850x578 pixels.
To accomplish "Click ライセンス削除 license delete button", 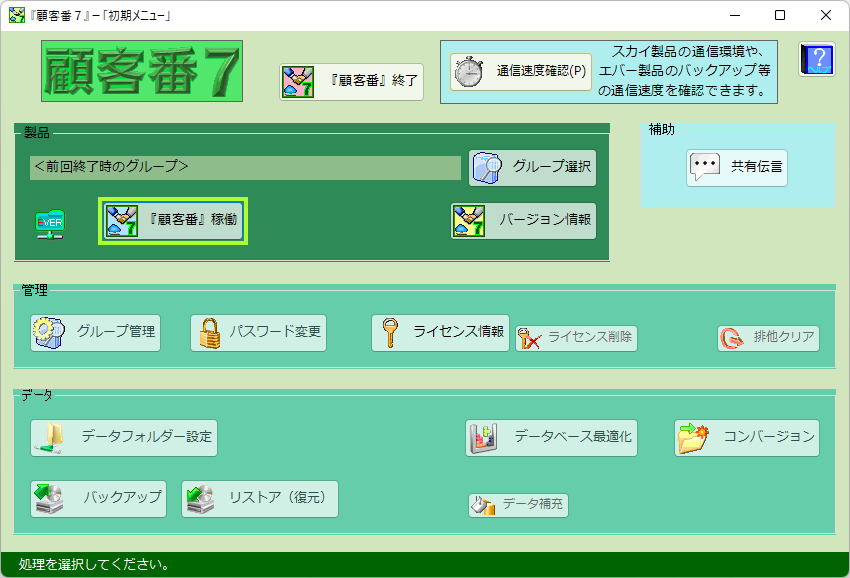I will click(576, 338).
